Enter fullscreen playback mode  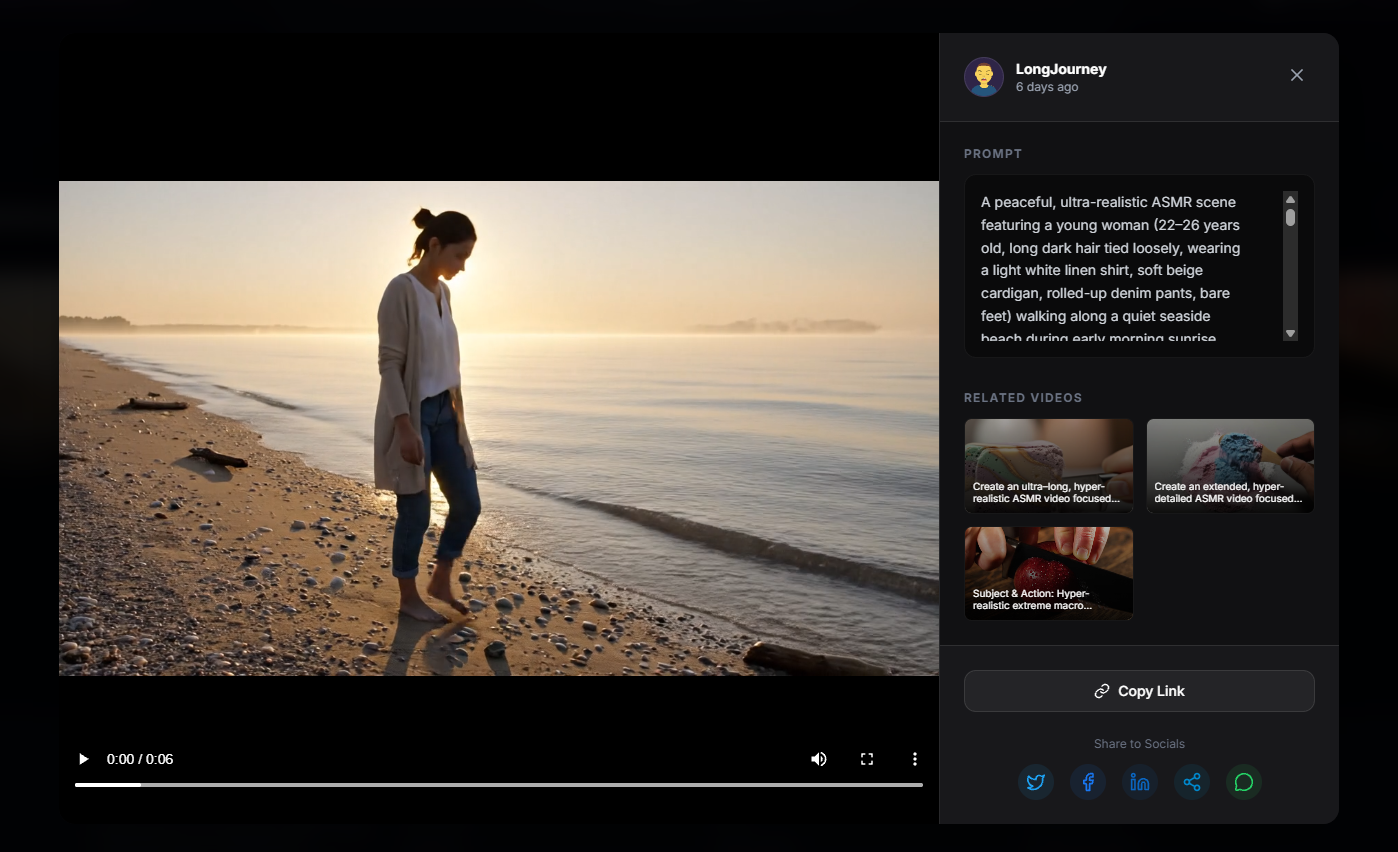(867, 758)
